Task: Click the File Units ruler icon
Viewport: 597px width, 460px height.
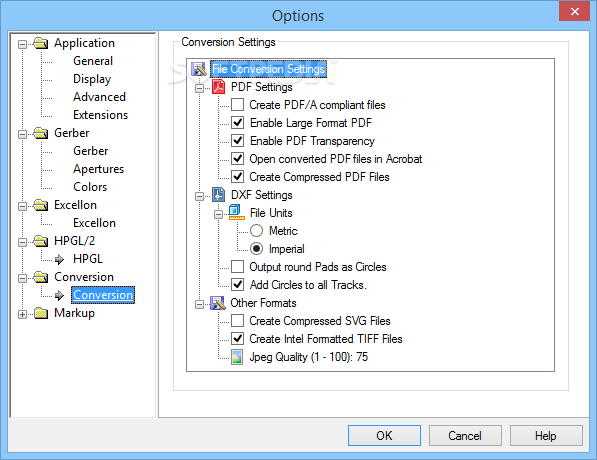Action: [236, 212]
